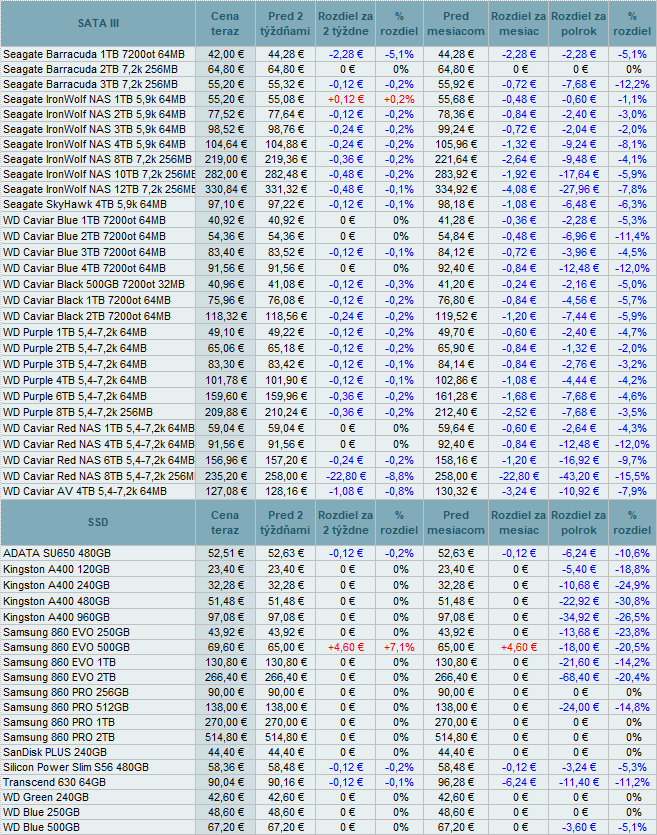Click ADATA SU650 480GB name
657x835 pixels.
pyautogui.click(x=57, y=553)
